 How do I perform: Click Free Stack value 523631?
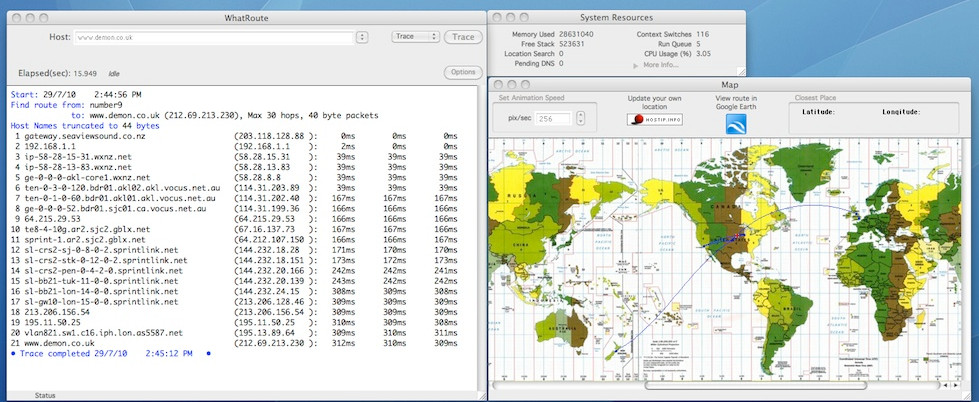tap(572, 44)
